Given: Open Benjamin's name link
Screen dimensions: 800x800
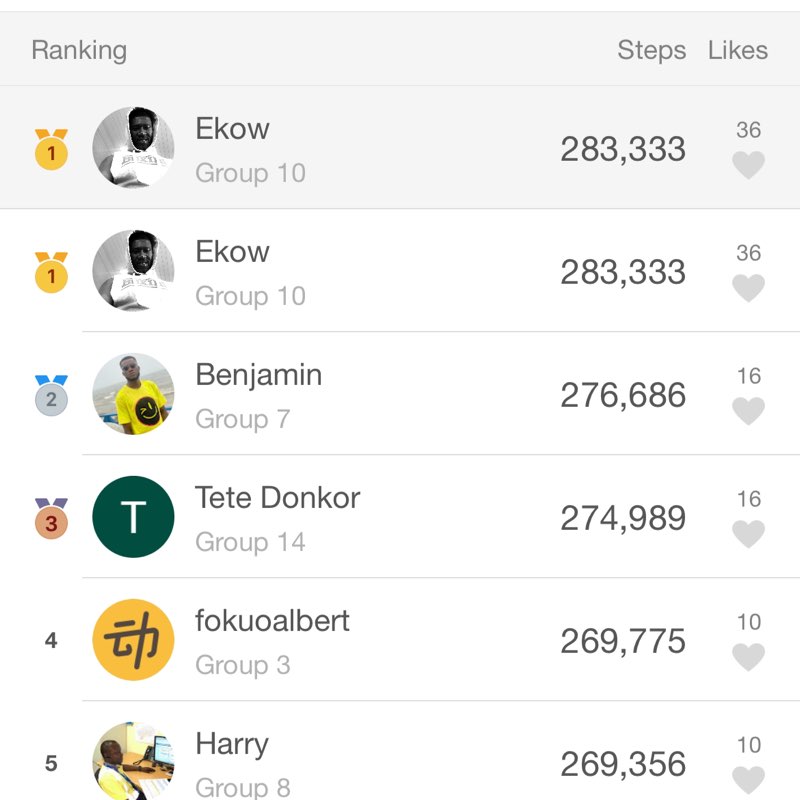Looking at the screenshot, I should [258, 375].
